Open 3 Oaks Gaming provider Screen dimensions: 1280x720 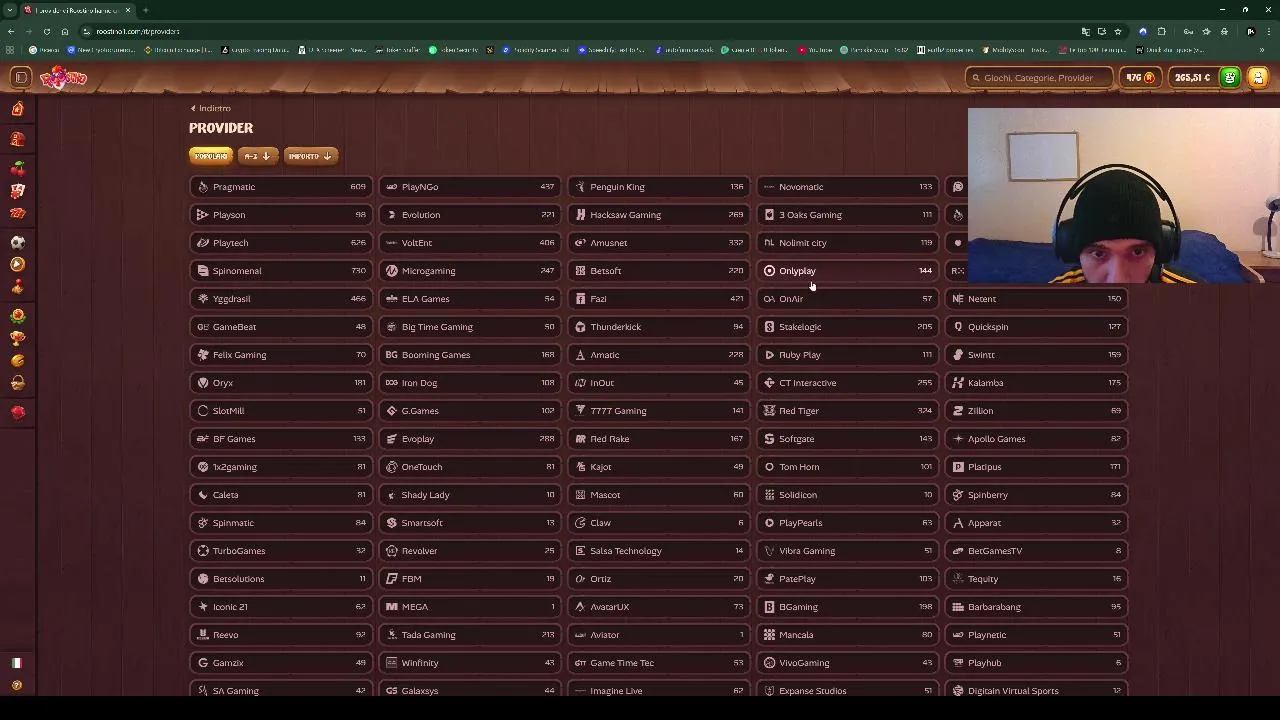pyautogui.click(x=847, y=215)
